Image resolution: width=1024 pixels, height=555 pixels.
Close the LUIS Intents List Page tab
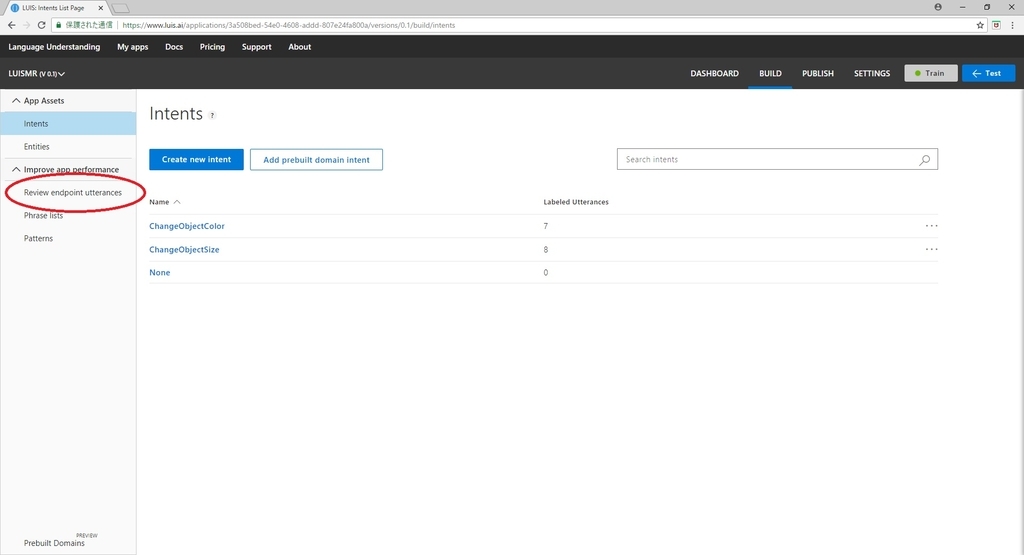click(101, 8)
